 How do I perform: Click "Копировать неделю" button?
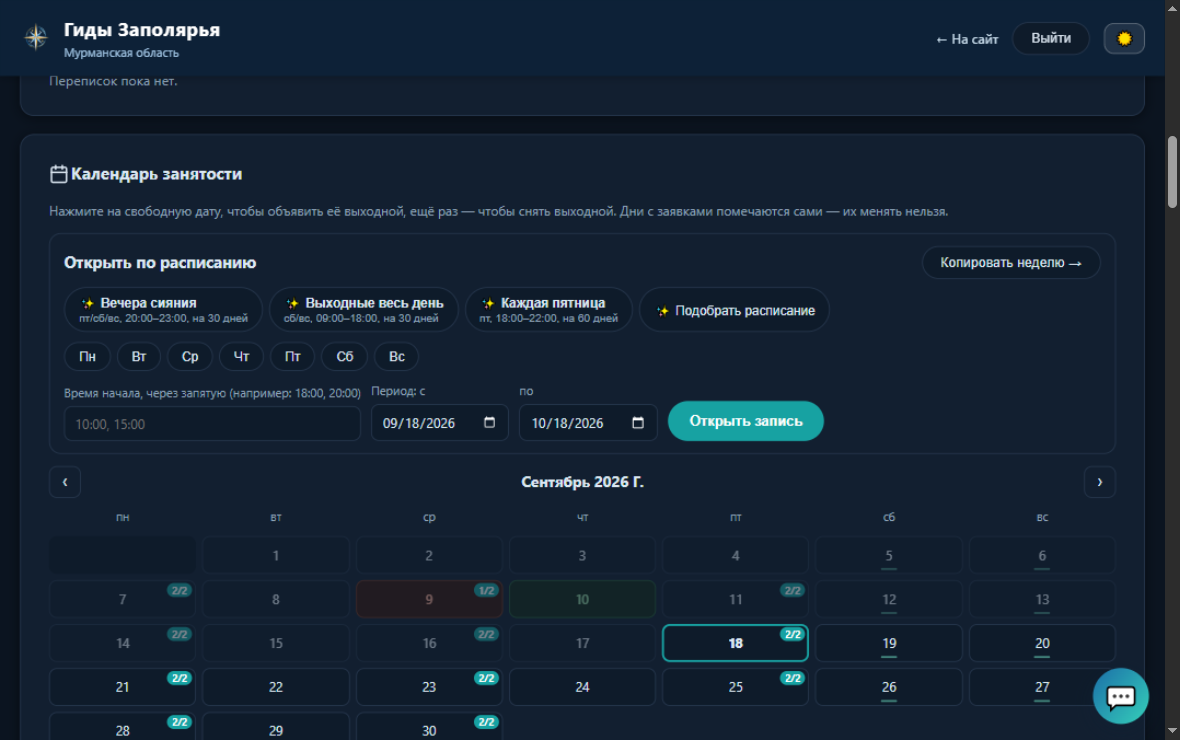(1011, 263)
